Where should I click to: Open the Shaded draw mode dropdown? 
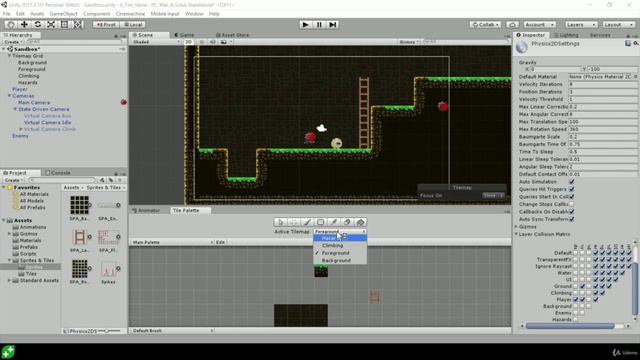[x=156, y=42]
